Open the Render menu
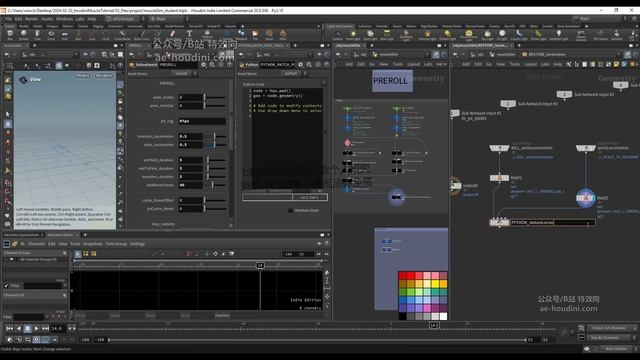The image size is (640, 360). pyautogui.click(x=32, y=19)
